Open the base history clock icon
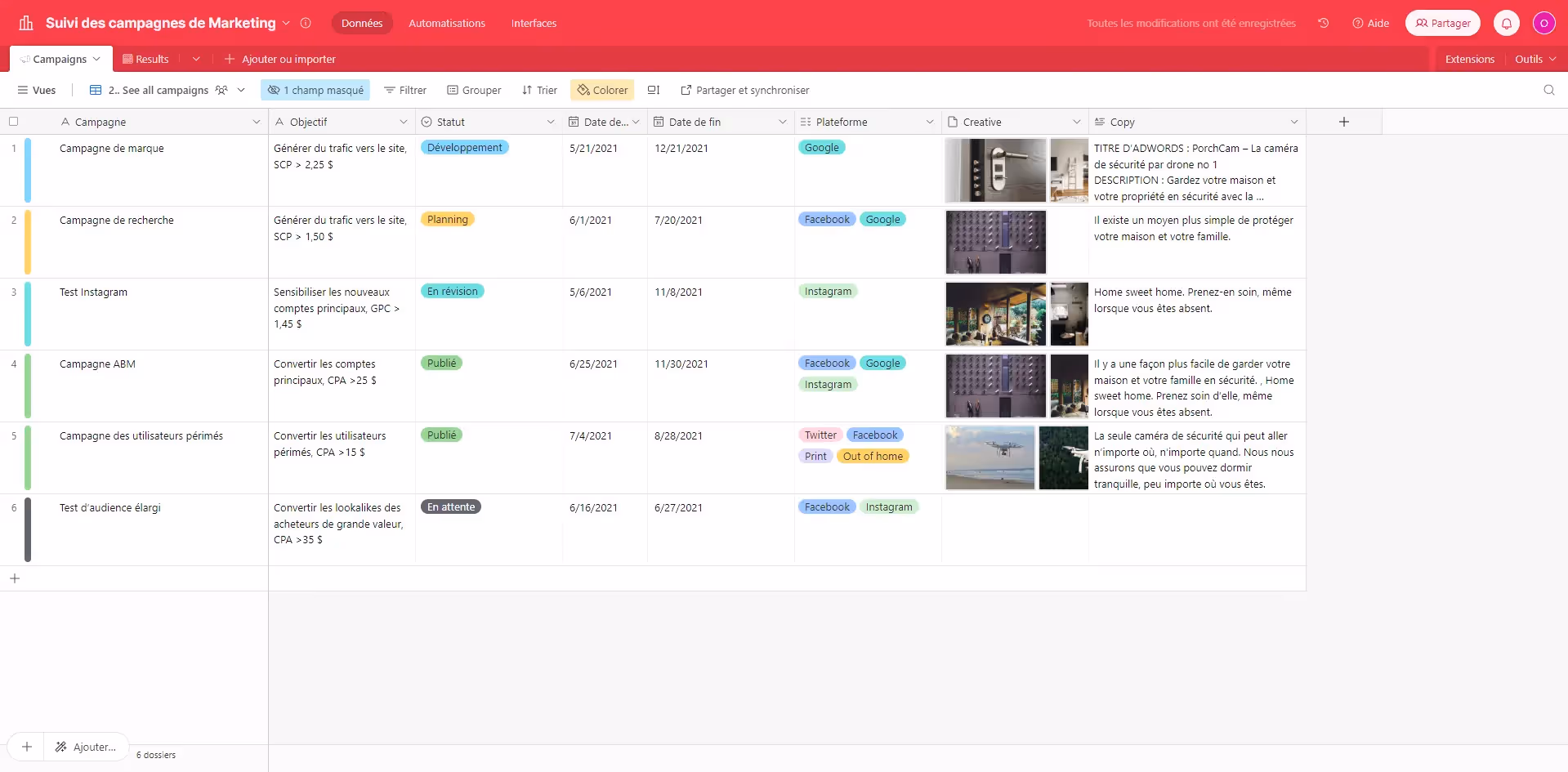 pos(1323,23)
